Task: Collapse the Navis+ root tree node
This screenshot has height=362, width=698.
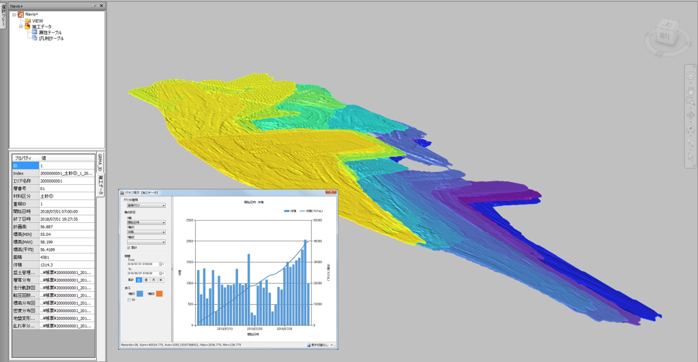Action: (x=14, y=15)
